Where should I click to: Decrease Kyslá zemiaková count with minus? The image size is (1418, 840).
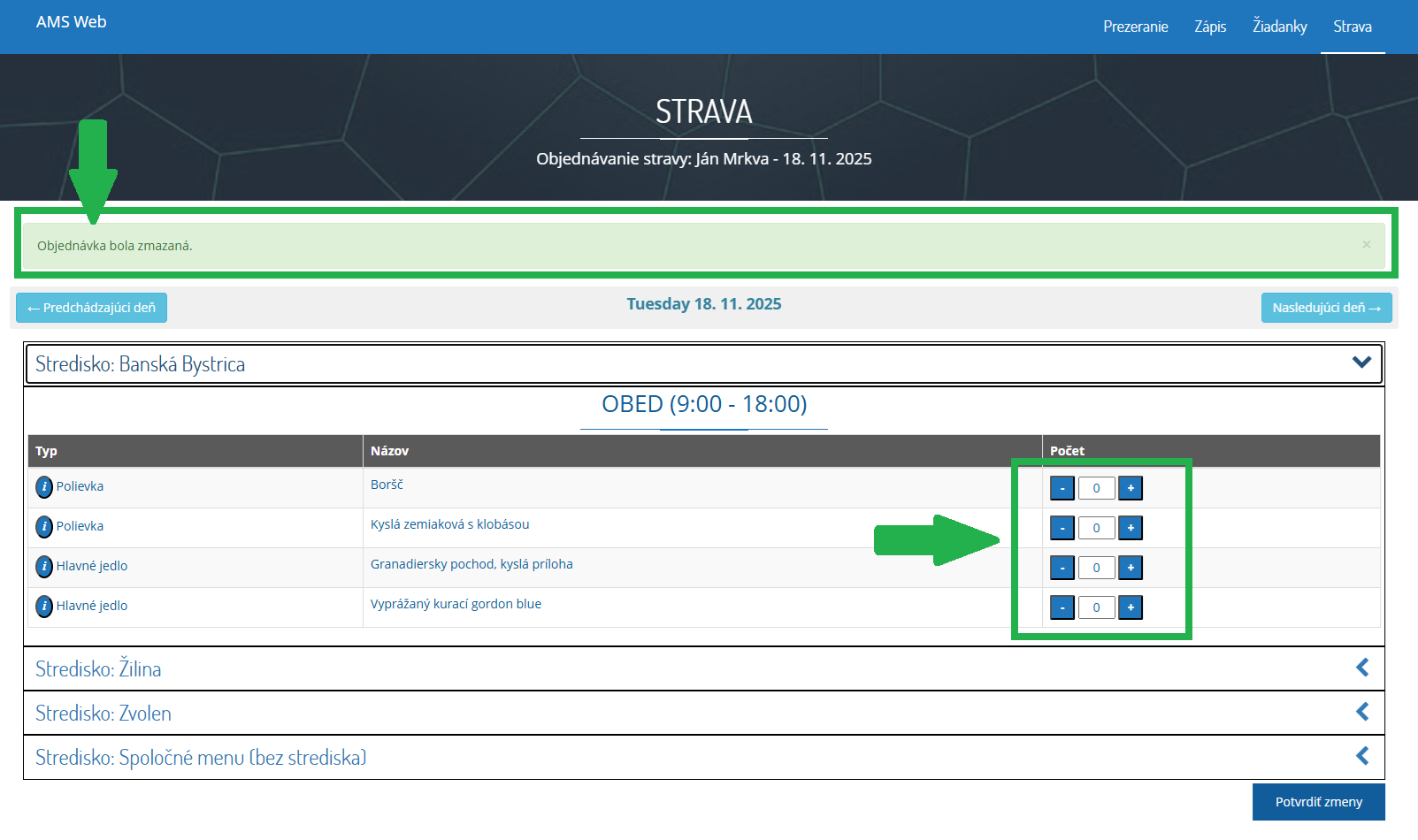pyautogui.click(x=1062, y=528)
